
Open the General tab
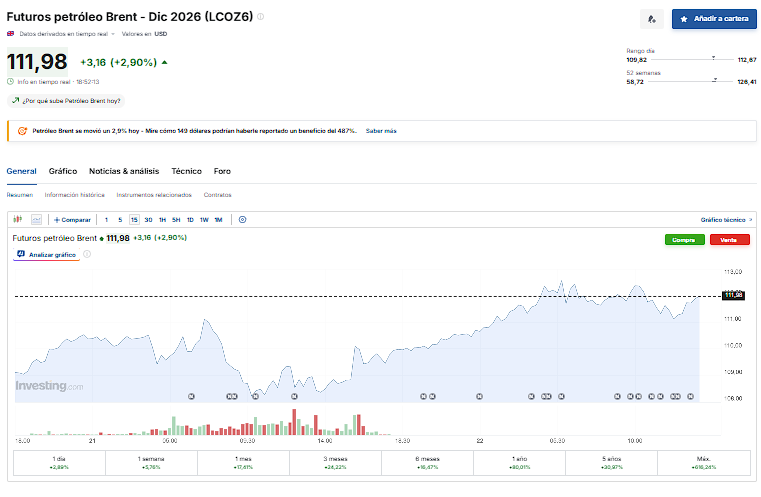tap(21, 171)
